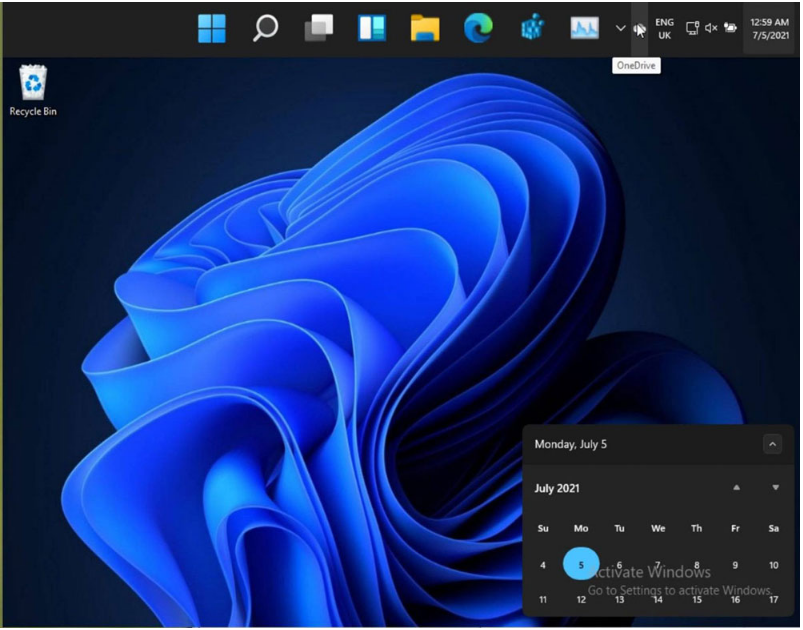Switch the ENG UK input language
The height and width of the screenshot is (630, 803).
click(664, 29)
